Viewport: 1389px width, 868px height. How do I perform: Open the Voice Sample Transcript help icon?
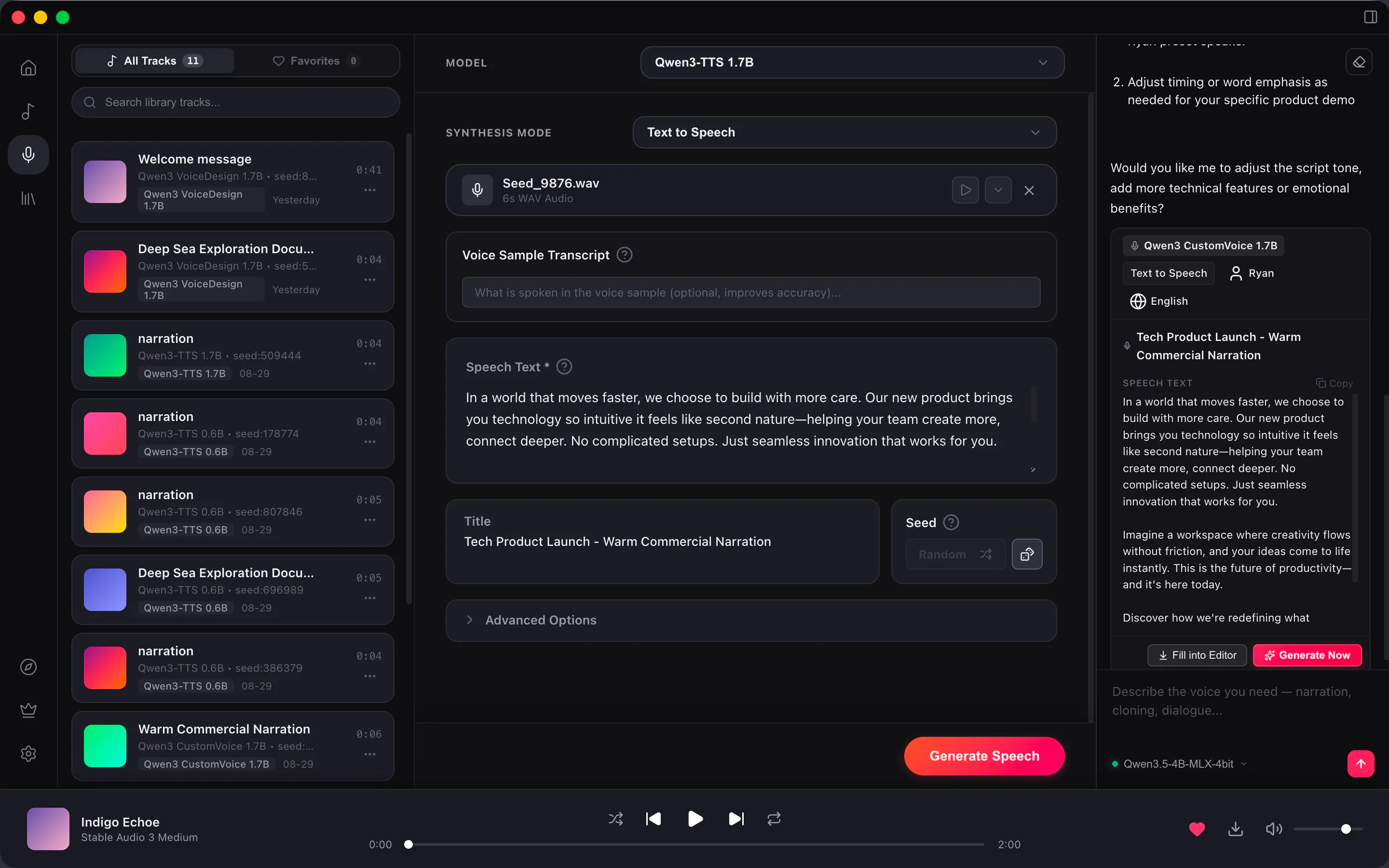pyautogui.click(x=625, y=255)
